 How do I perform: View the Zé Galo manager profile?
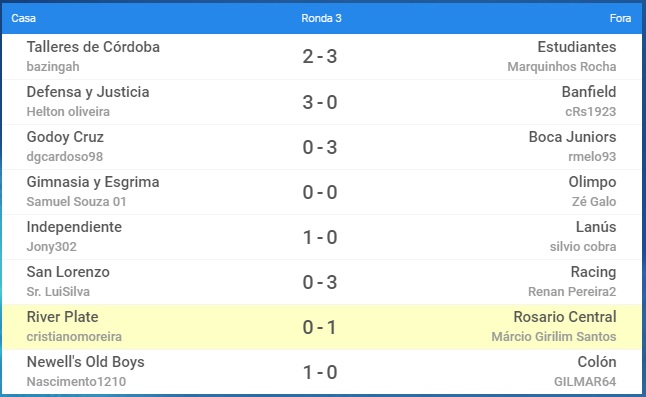[x=594, y=201]
